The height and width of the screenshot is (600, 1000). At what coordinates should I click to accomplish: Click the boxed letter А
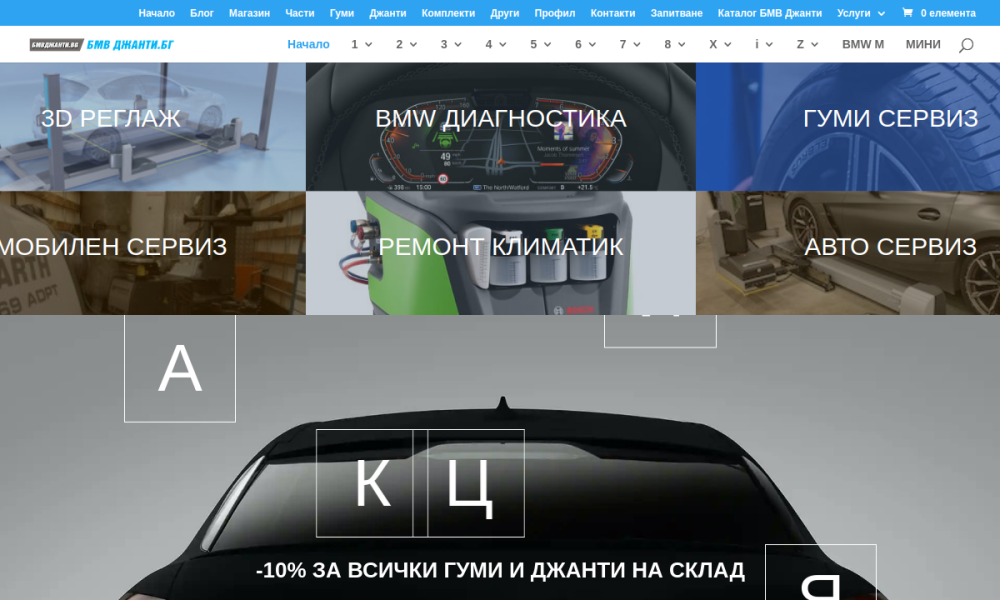(x=180, y=368)
